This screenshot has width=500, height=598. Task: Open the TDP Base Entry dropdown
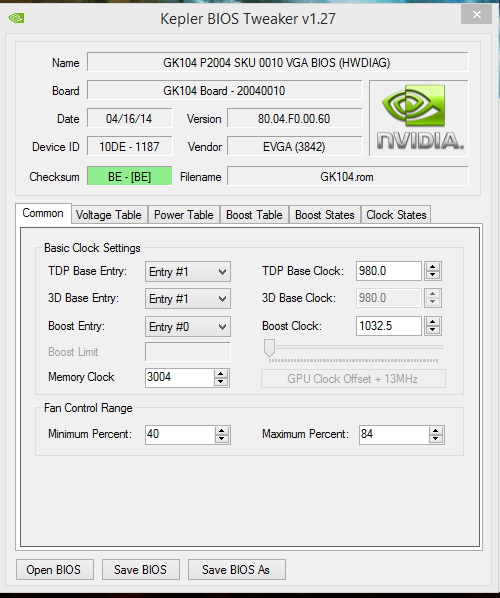pyautogui.click(x=188, y=272)
